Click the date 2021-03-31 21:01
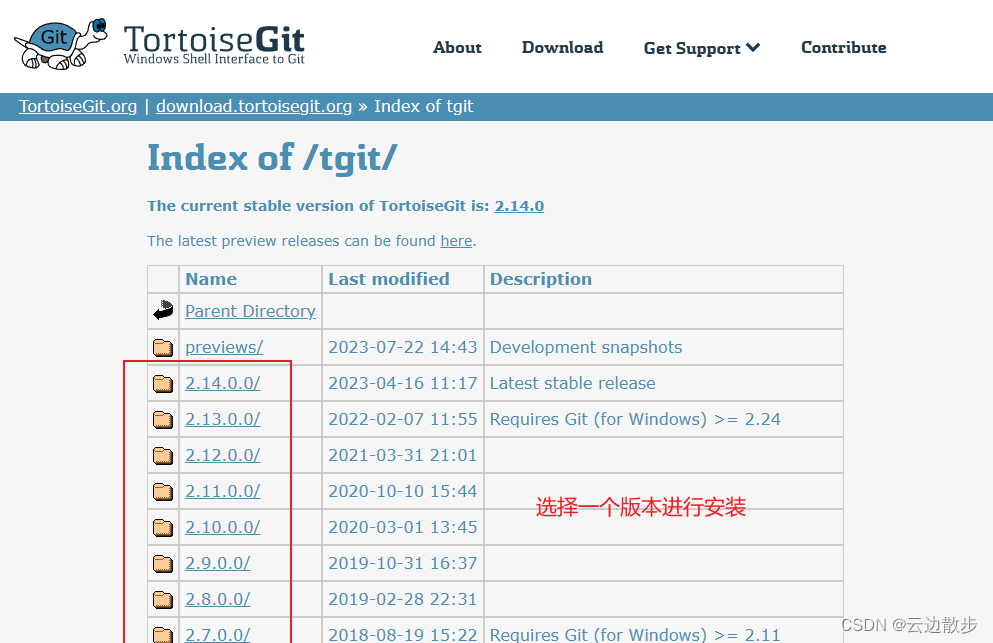This screenshot has width=993, height=643. [x=403, y=455]
